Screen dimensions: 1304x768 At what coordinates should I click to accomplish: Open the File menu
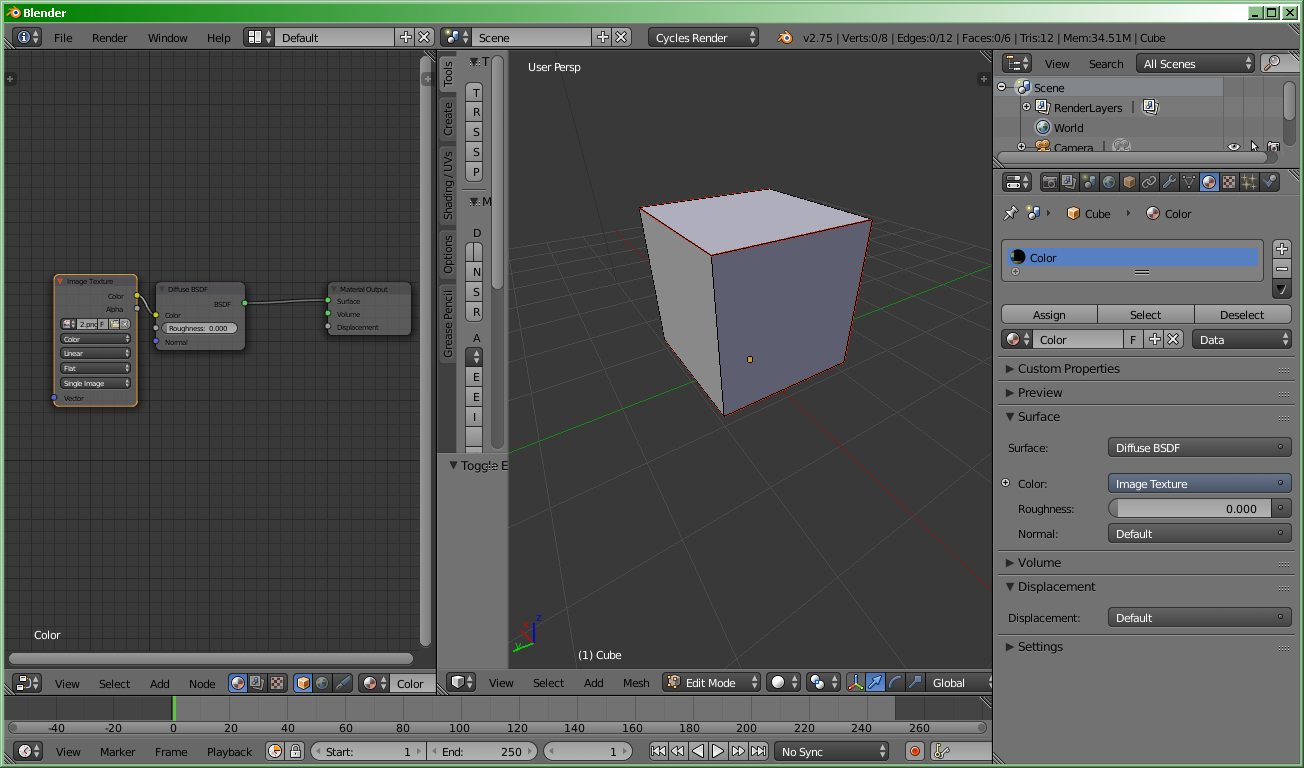tap(63, 38)
